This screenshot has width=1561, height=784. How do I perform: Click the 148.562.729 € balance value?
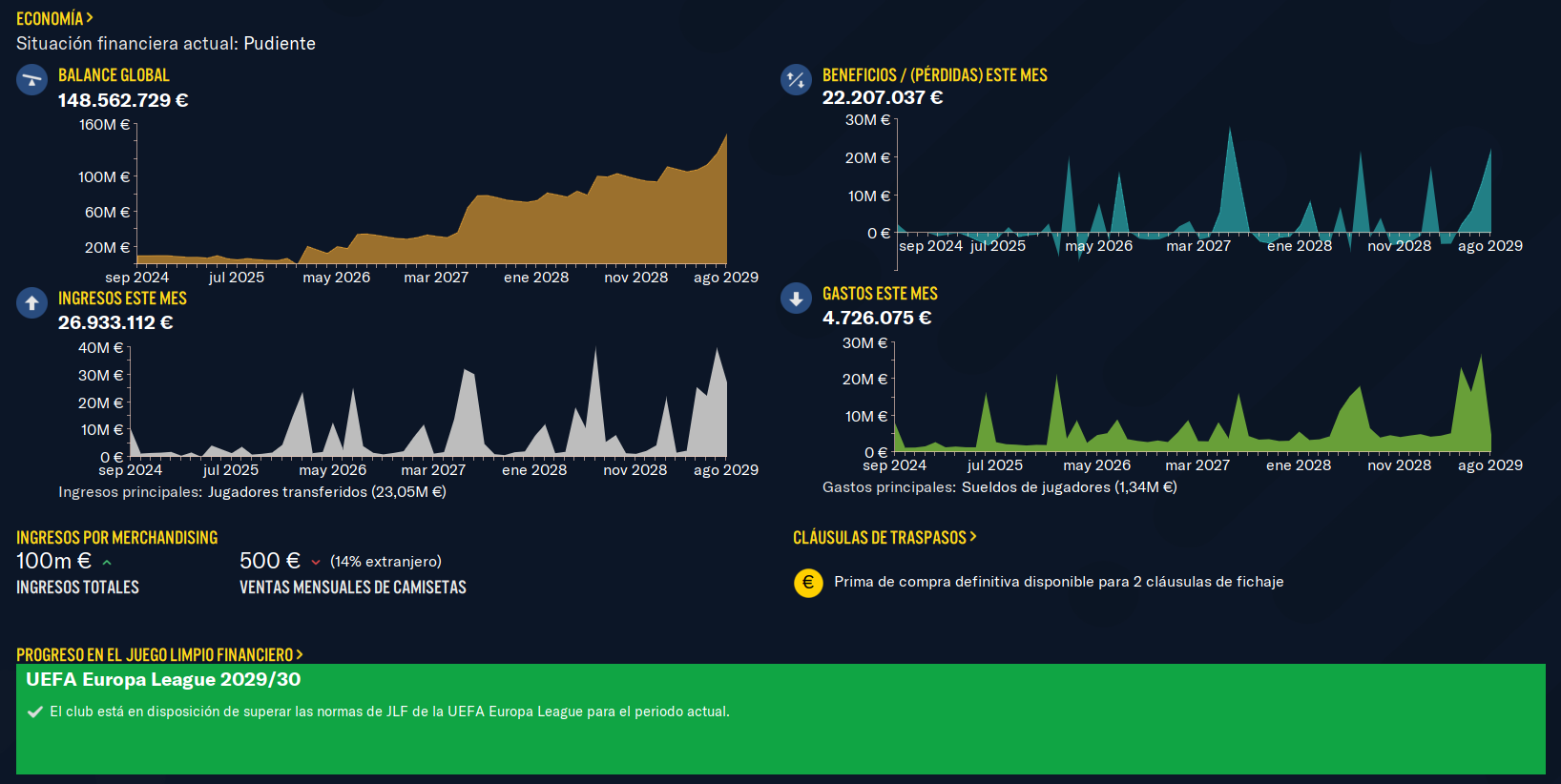click(x=123, y=100)
